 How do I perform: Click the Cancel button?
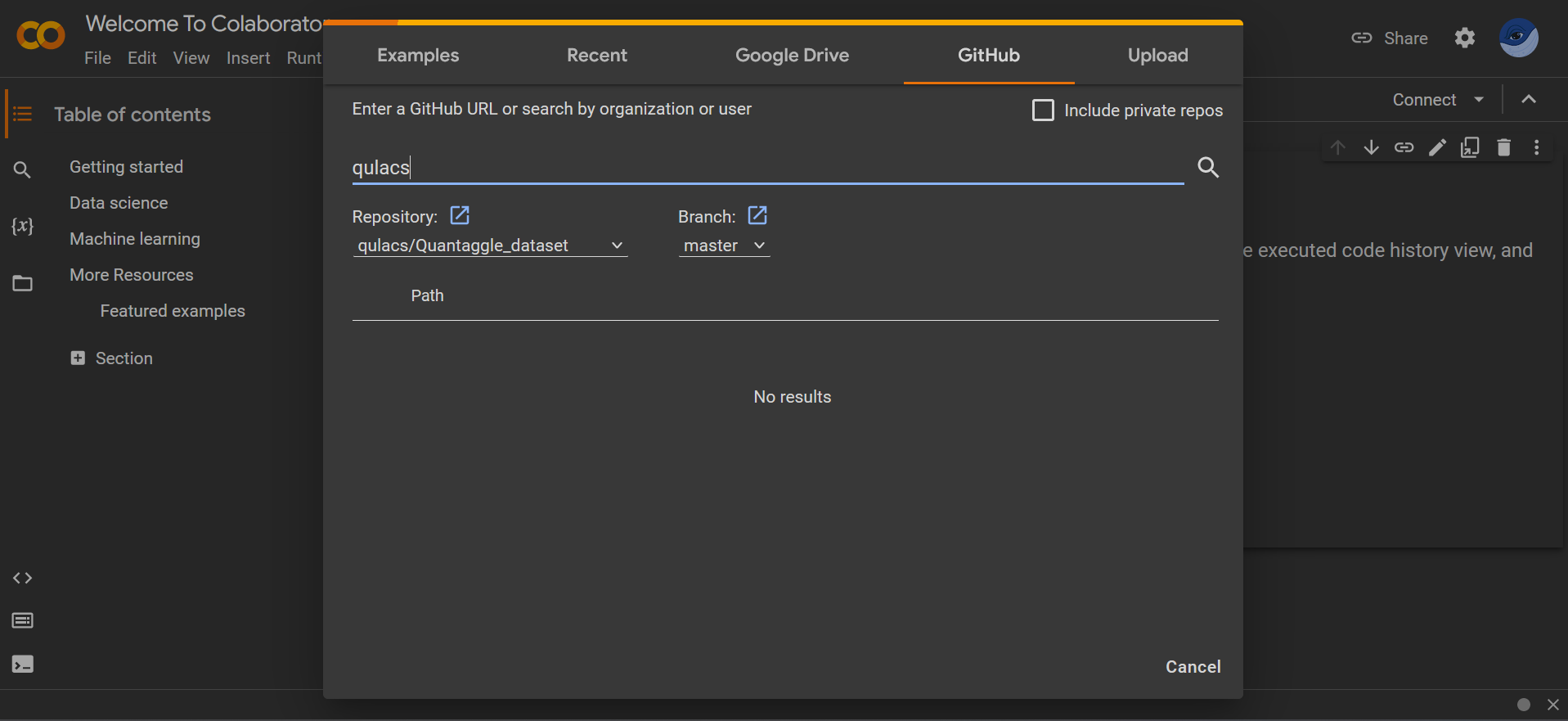(x=1193, y=666)
